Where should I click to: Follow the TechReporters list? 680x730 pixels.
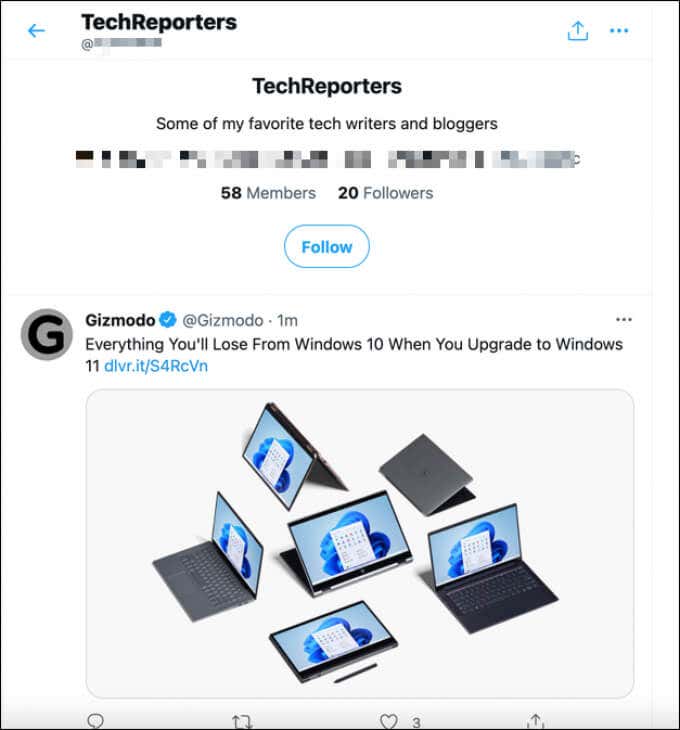pyautogui.click(x=327, y=246)
